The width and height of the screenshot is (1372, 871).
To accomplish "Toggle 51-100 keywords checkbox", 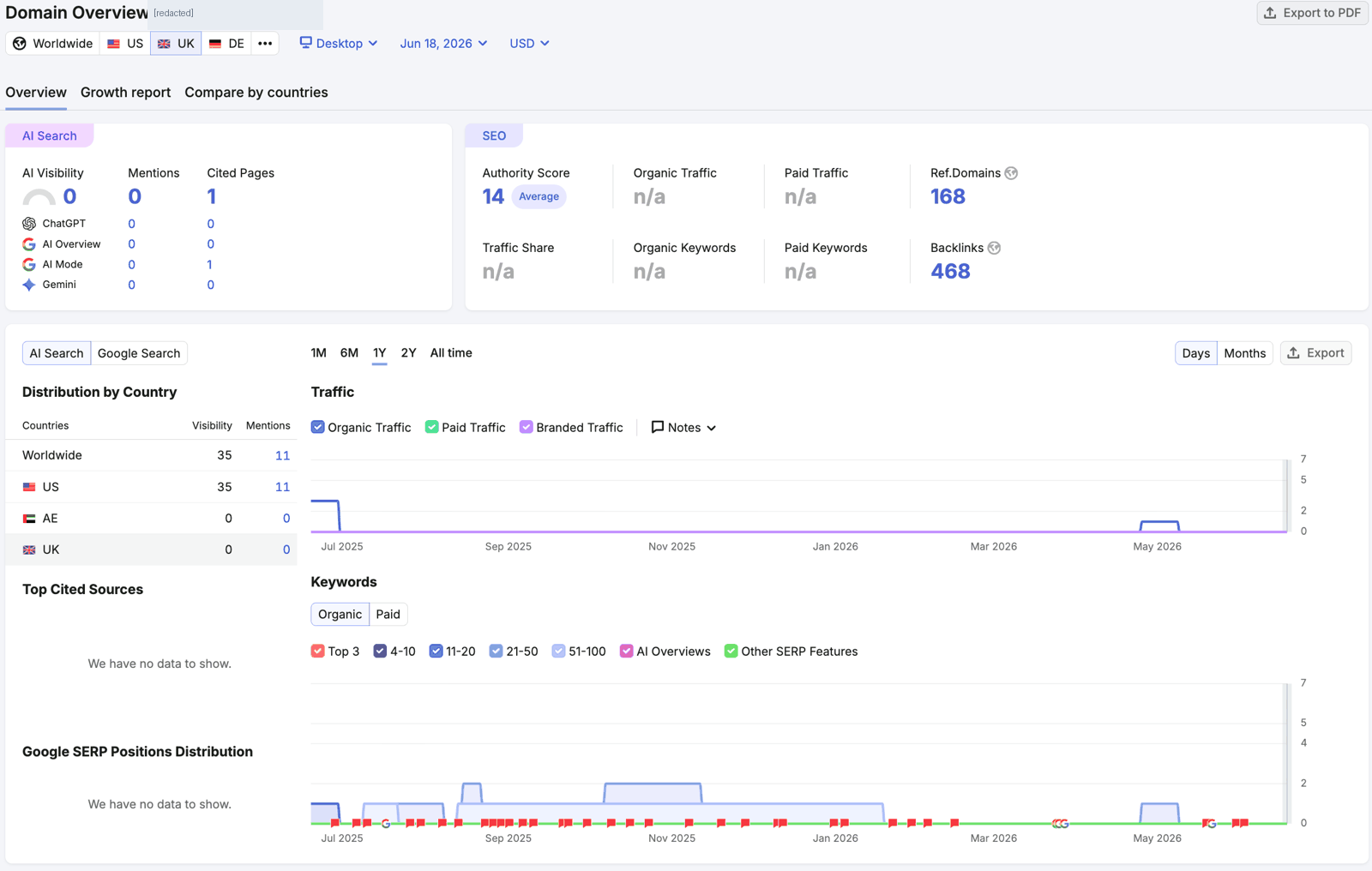I will pos(558,652).
